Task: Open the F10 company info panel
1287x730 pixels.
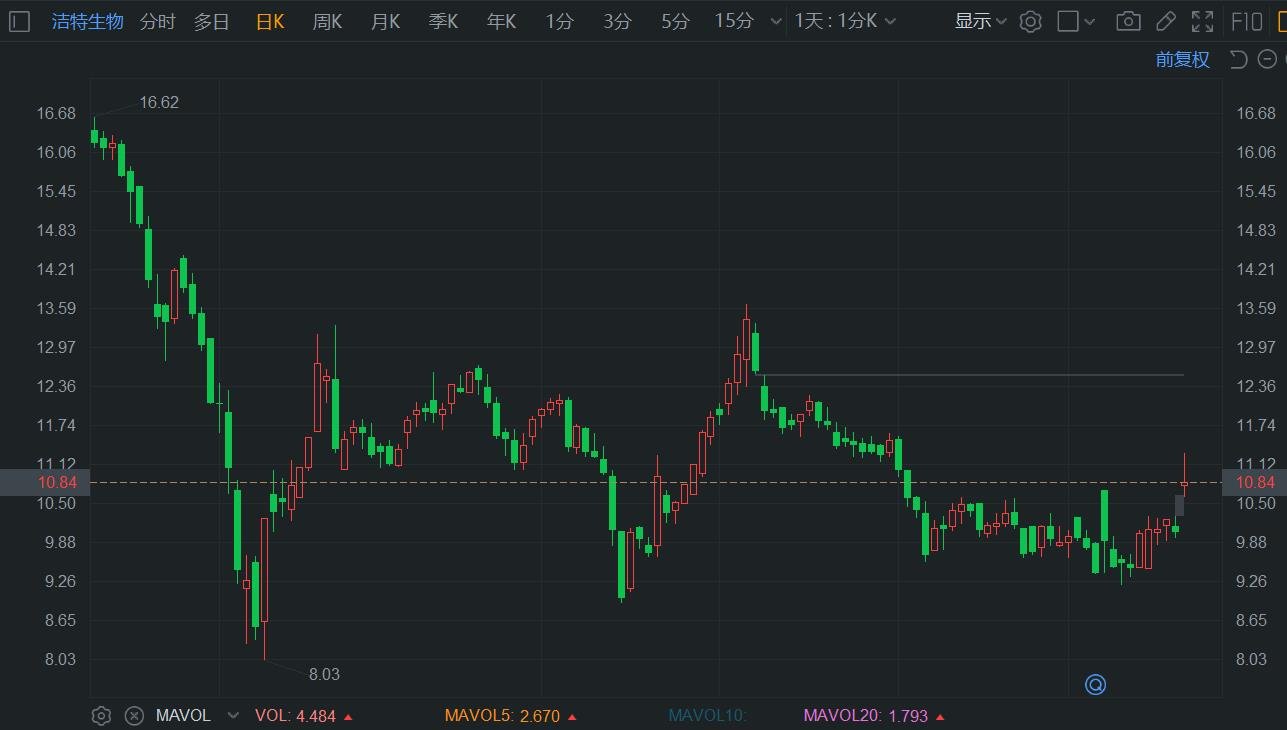Action: coord(1246,21)
